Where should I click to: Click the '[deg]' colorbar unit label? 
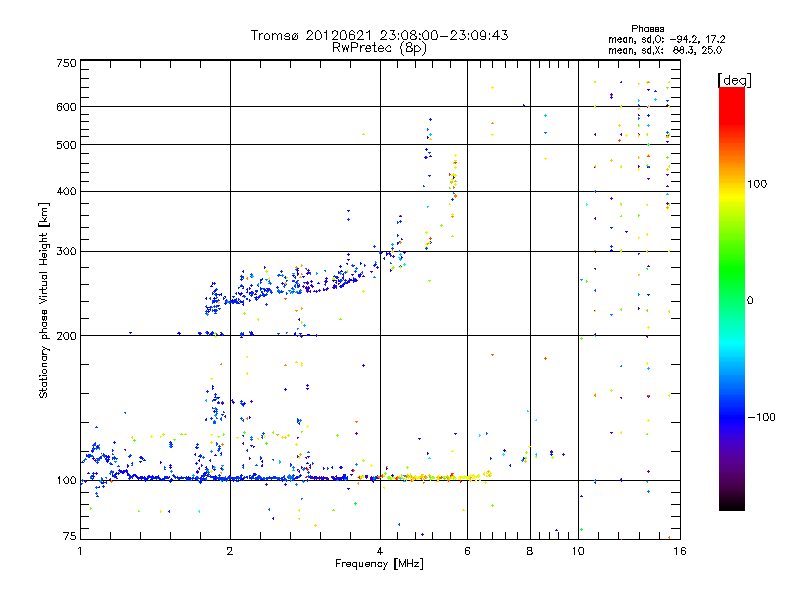734,80
